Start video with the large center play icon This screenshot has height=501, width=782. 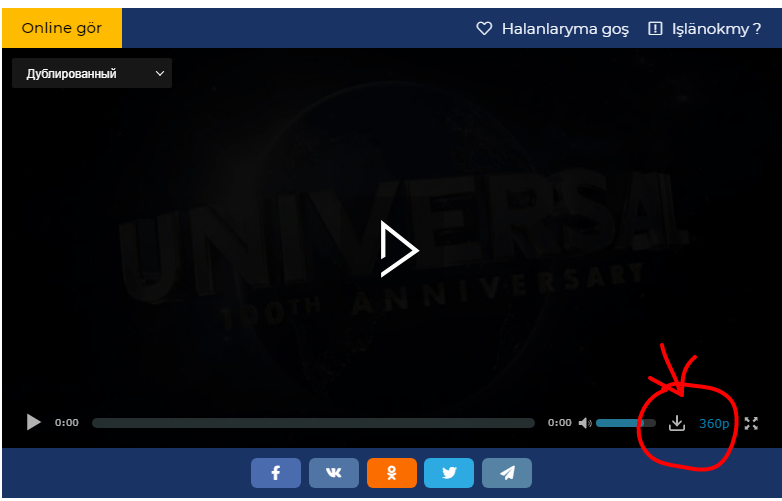point(399,248)
